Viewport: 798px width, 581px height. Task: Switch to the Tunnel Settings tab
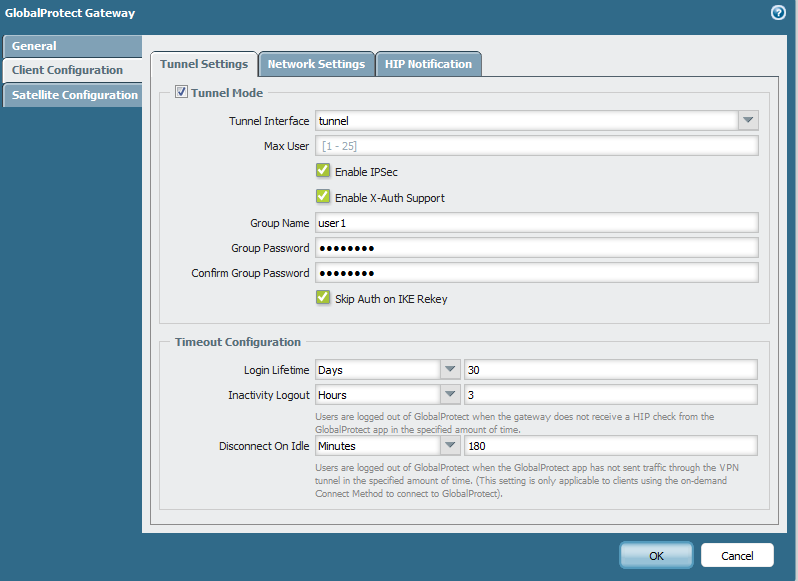[x=204, y=64]
